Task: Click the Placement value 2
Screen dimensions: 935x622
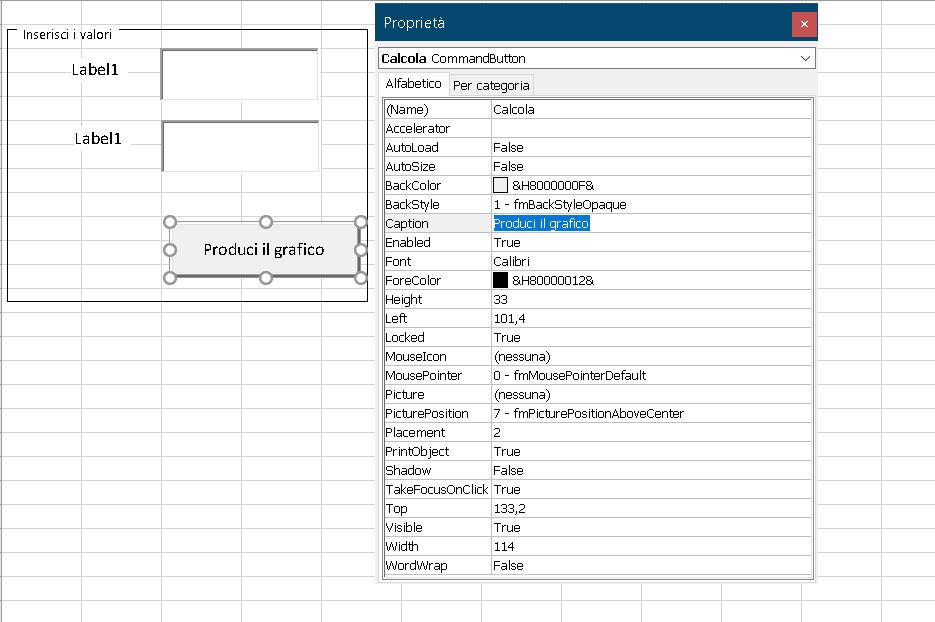Action: tap(651, 432)
